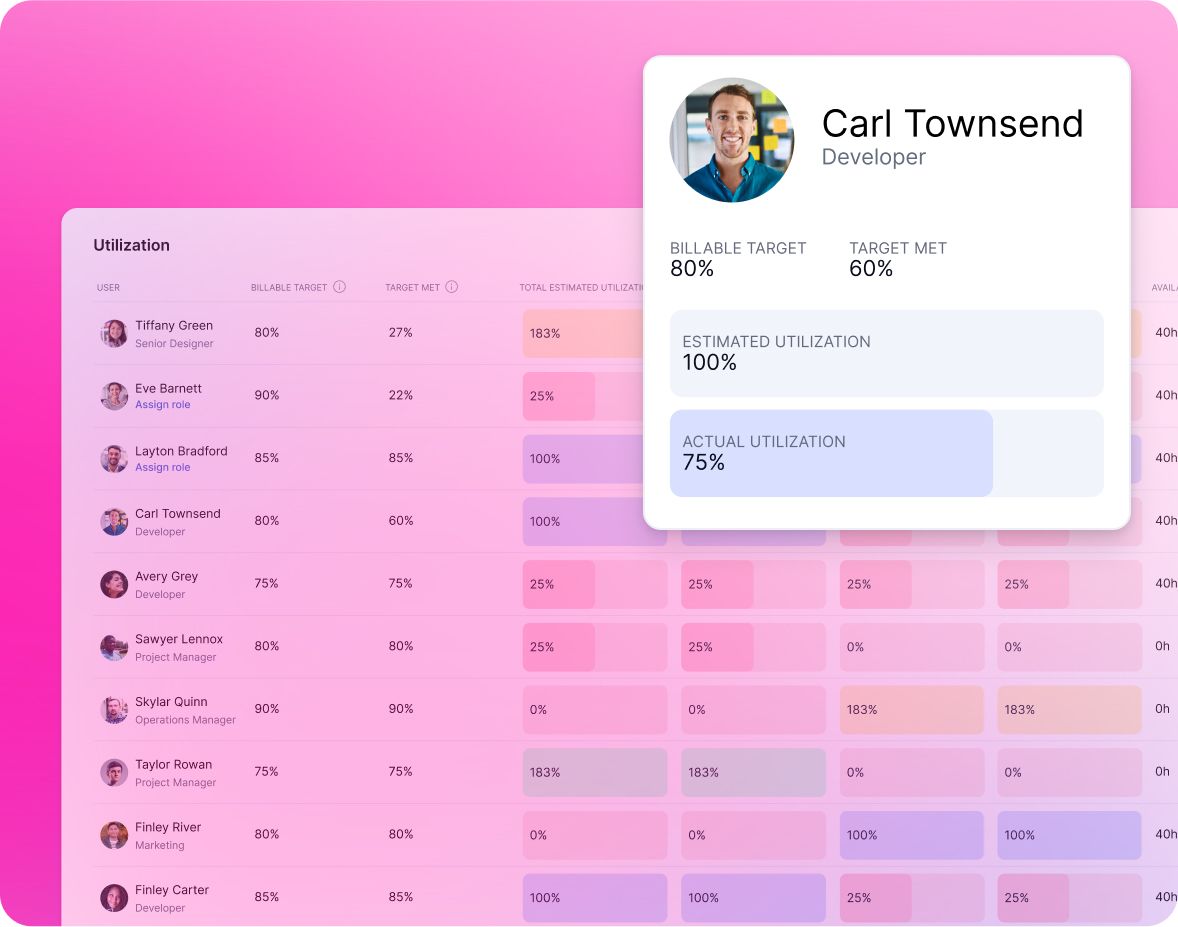Screen dimensions: 1178x927
Task: Click the card's Target Met 60% value
Action: tap(871, 269)
